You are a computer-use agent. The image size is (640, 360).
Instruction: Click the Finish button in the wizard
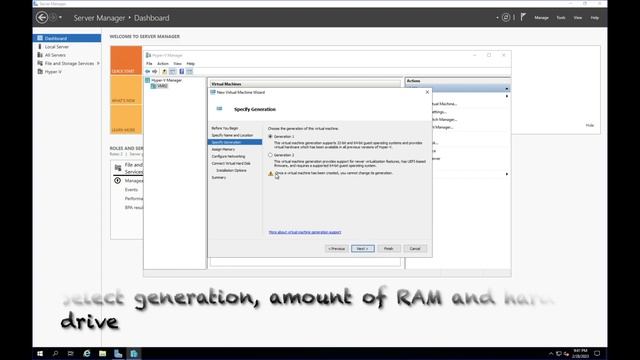tap(389, 249)
